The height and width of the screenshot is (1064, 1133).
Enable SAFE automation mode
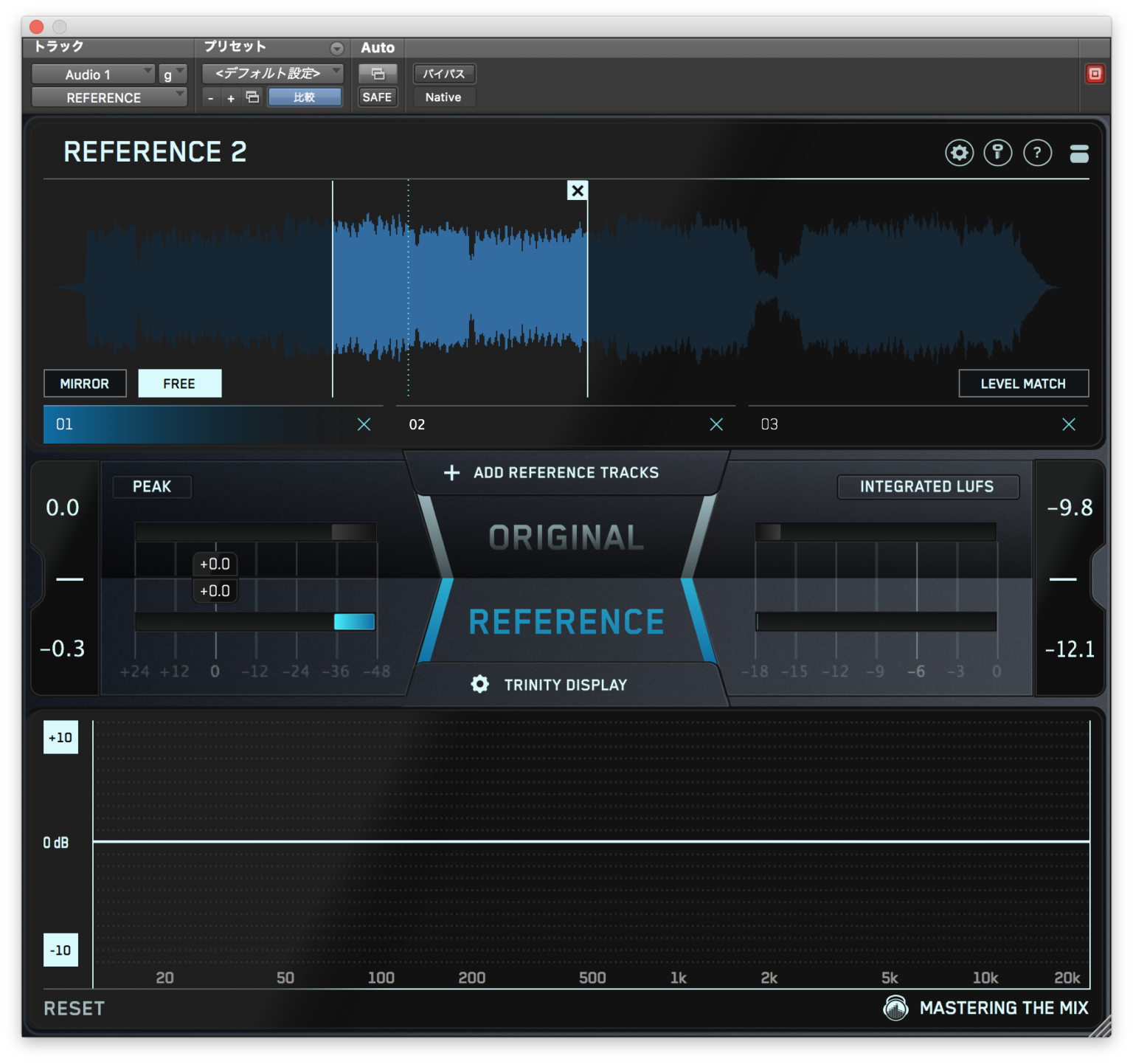pos(377,97)
